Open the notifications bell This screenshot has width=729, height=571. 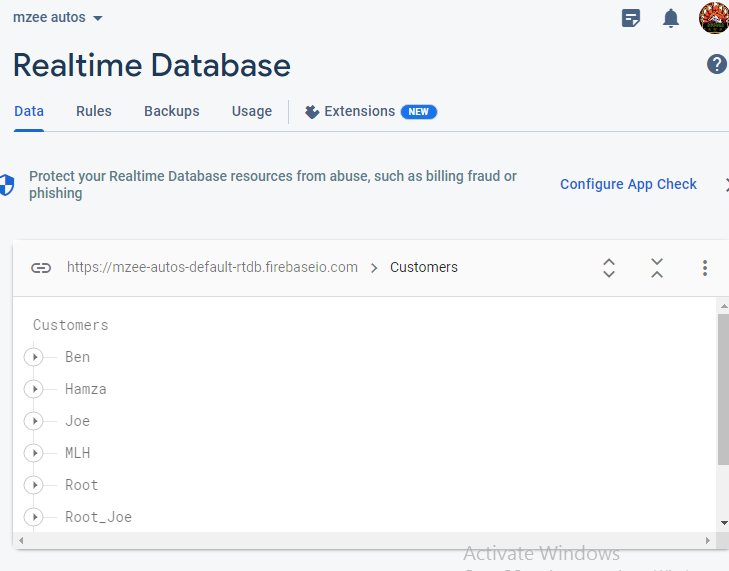point(670,19)
